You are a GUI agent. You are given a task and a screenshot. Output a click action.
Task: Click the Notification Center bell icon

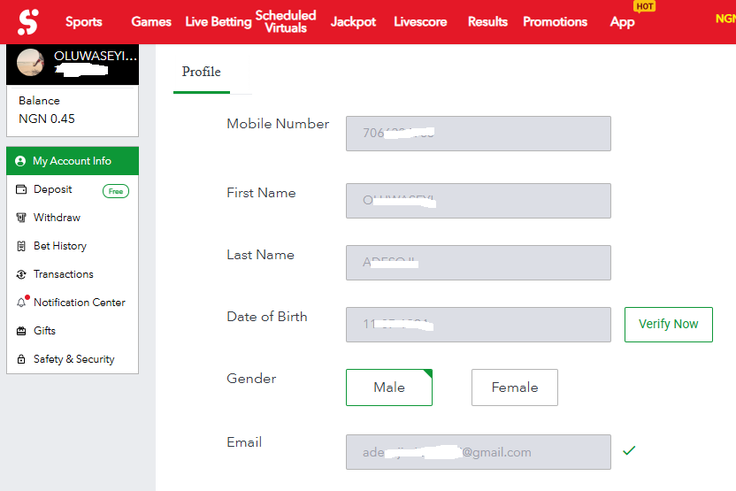click(x=21, y=302)
